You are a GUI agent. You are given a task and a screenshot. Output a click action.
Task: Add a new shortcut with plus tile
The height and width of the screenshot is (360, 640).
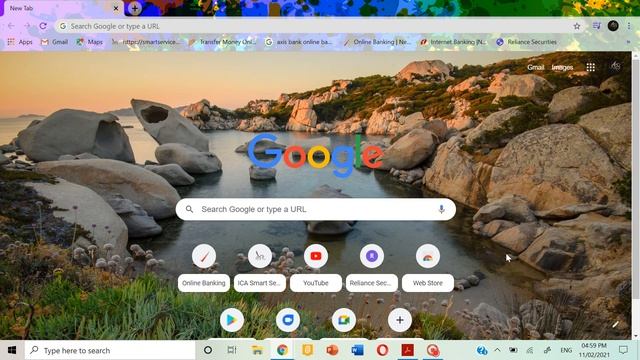coord(400,320)
